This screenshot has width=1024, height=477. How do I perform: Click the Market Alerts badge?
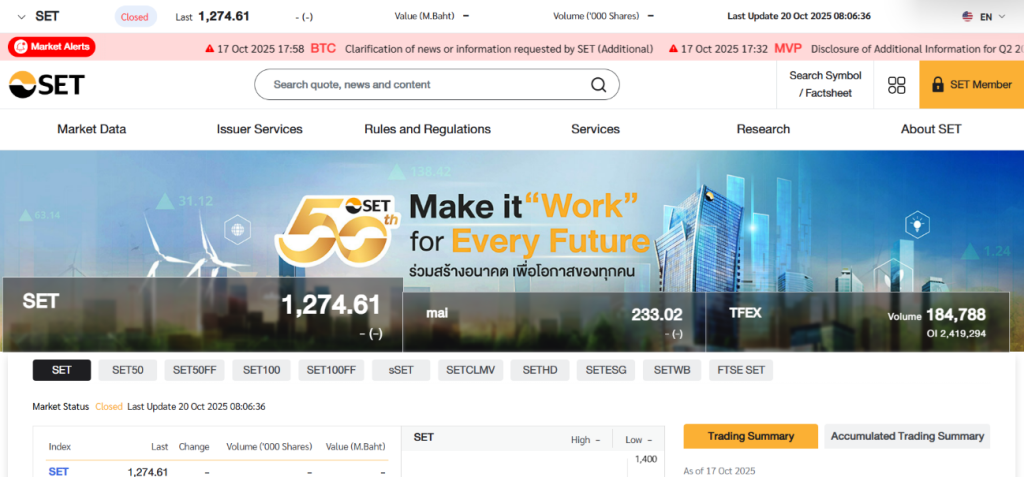(x=52, y=47)
